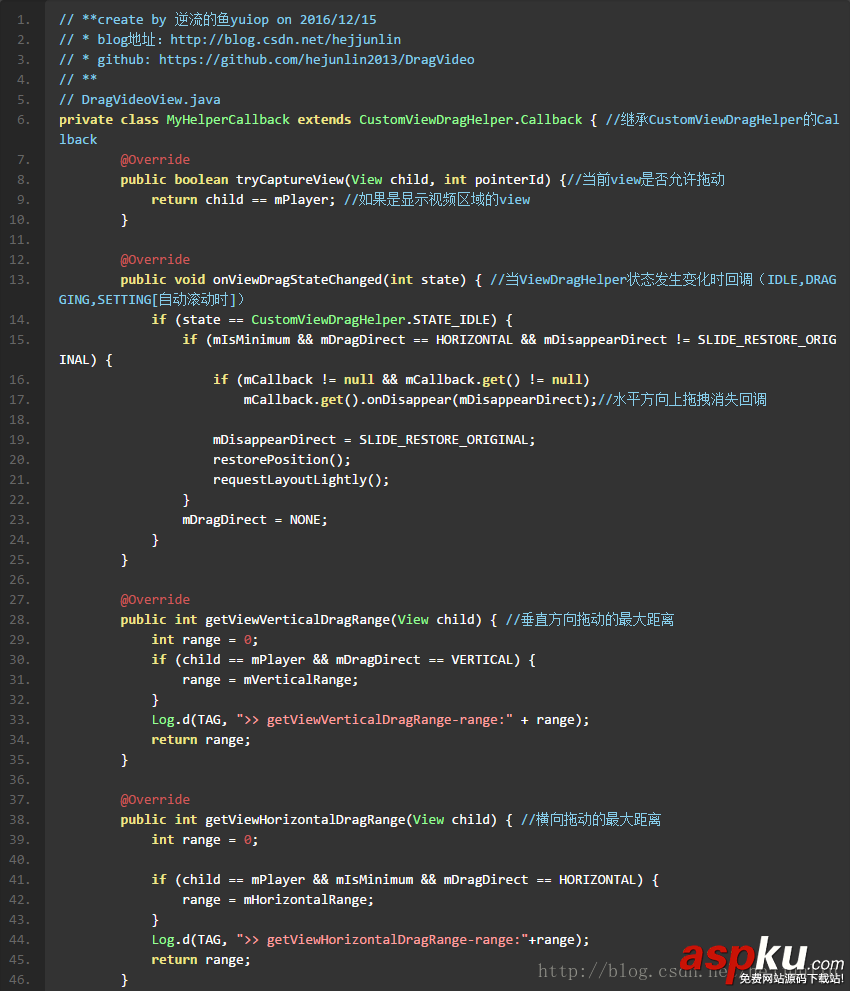Click the "range = mHorizontalRange;" assignment

277,900
